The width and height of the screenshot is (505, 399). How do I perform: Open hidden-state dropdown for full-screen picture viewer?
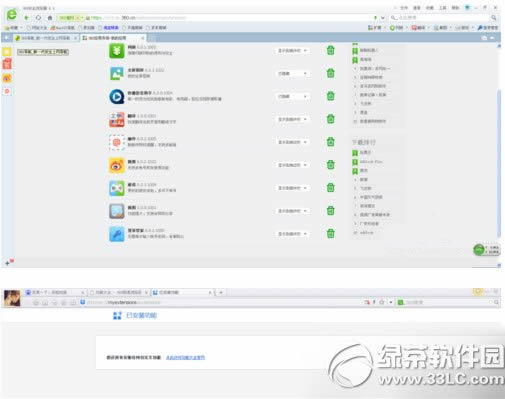coord(292,73)
